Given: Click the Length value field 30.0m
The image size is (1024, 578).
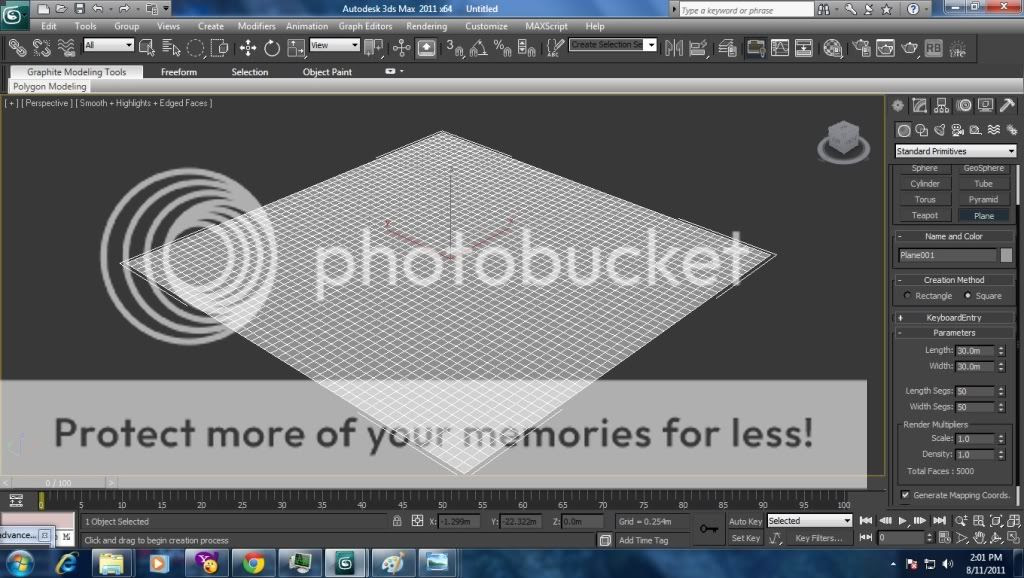Looking at the screenshot, I should pyautogui.click(x=974, y=351).
